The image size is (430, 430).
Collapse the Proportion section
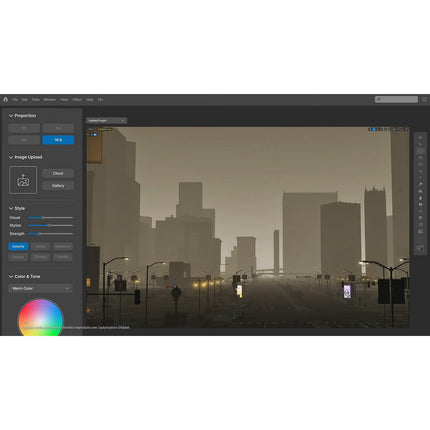tap(11, 116)
